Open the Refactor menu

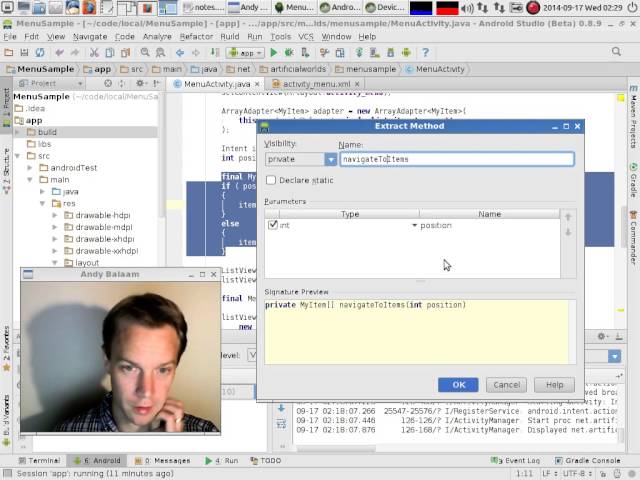tap(196, 37)
